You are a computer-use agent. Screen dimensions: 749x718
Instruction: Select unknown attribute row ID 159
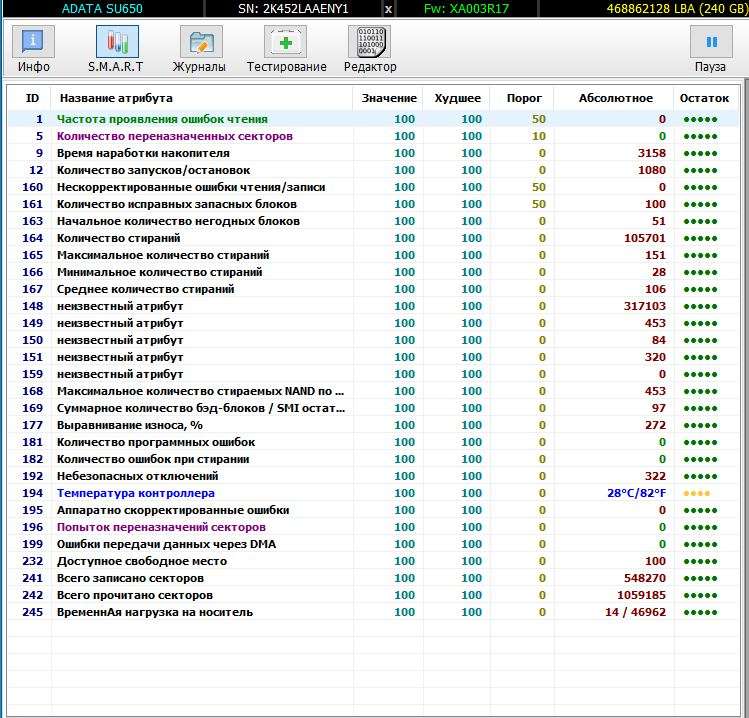pyautogui.click(x=373, y=374)
